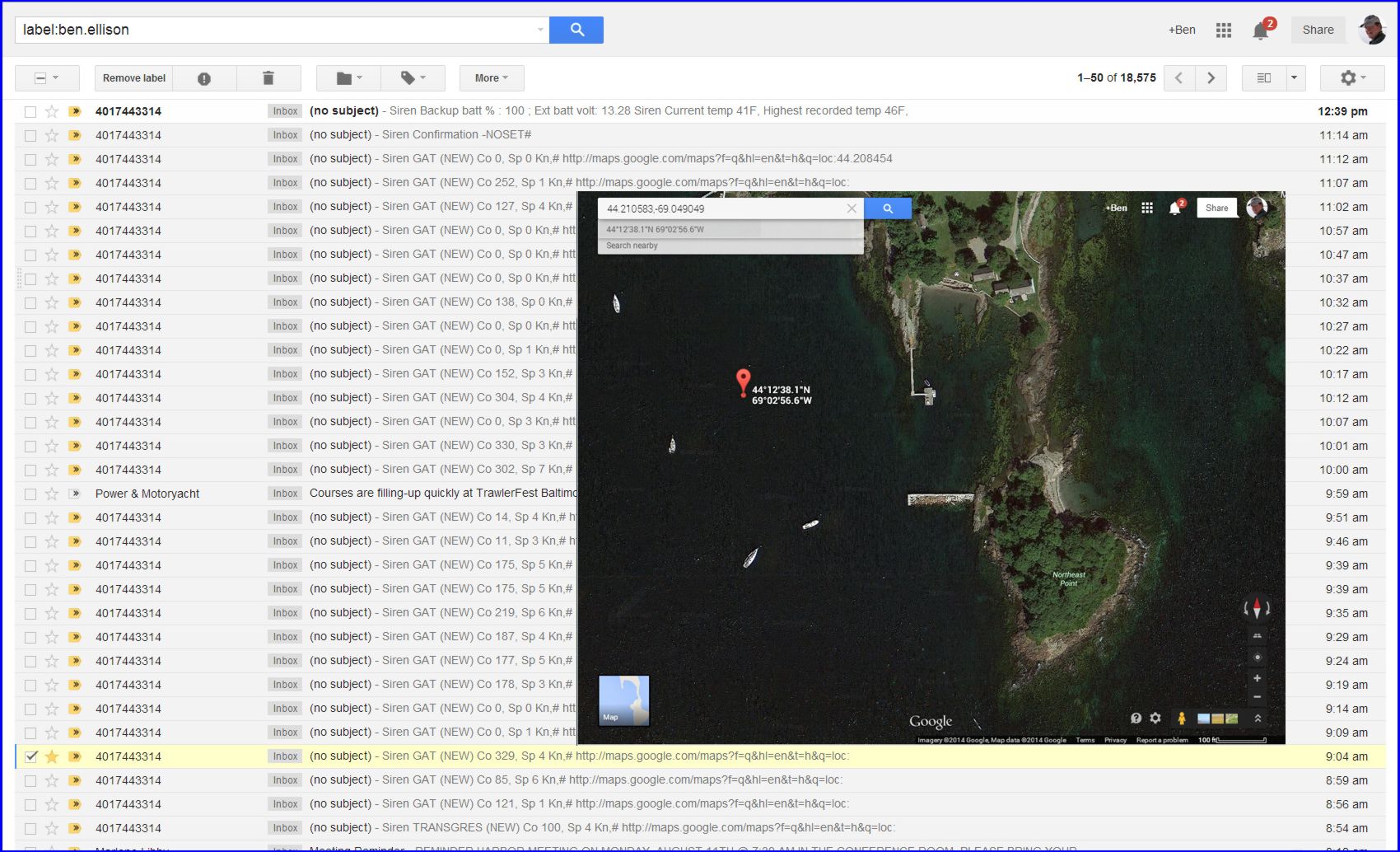Screen dimensions: 1400x852
Task: Click the map tilt view button
Action: (1257, 636)
